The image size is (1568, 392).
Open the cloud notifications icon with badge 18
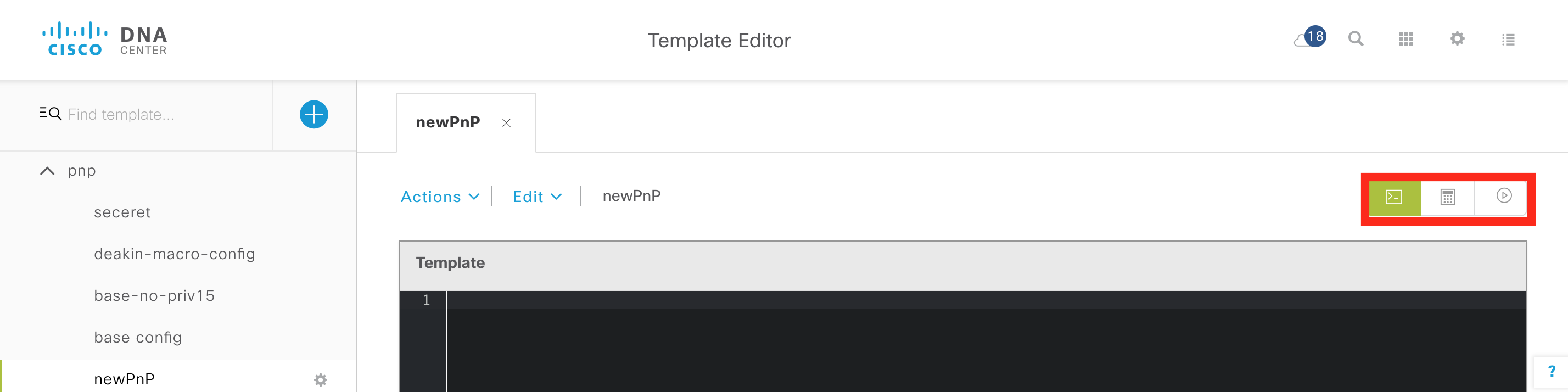point(1309,39)
